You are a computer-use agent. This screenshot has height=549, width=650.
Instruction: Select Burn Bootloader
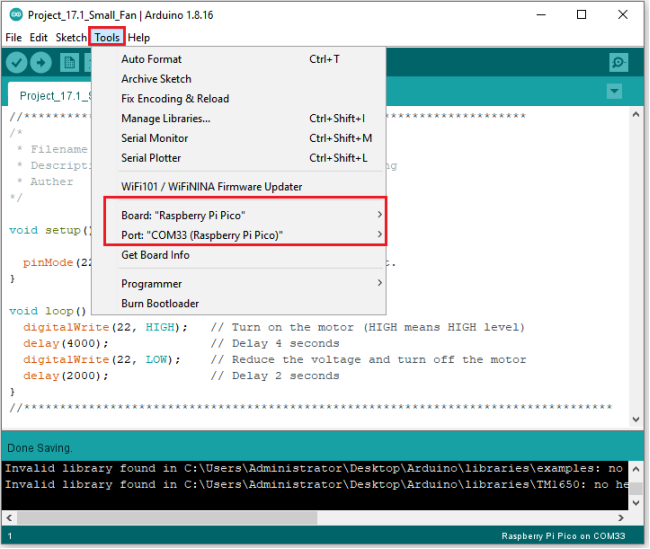239,304
